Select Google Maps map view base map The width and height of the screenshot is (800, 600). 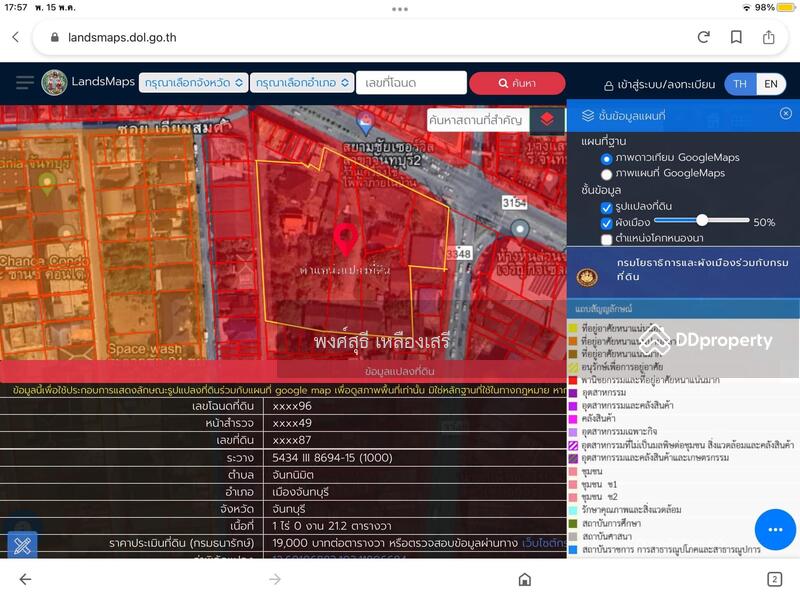(x=606, y=174)
